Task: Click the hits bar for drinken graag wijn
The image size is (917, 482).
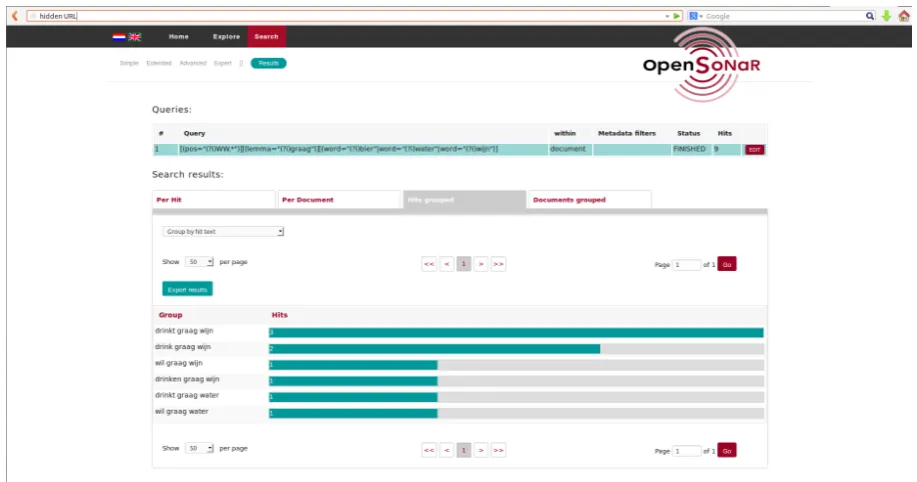Action: pyautogui.click(x=353, y=381)
